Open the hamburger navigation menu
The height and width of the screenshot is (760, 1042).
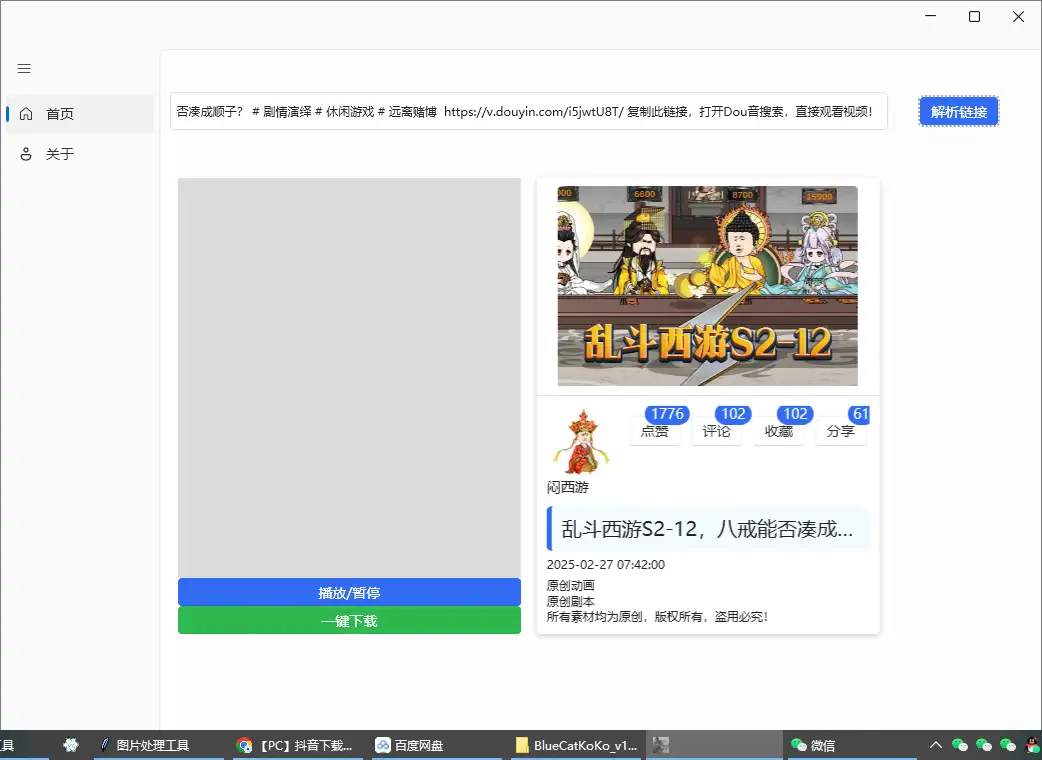tap(24, 69)
